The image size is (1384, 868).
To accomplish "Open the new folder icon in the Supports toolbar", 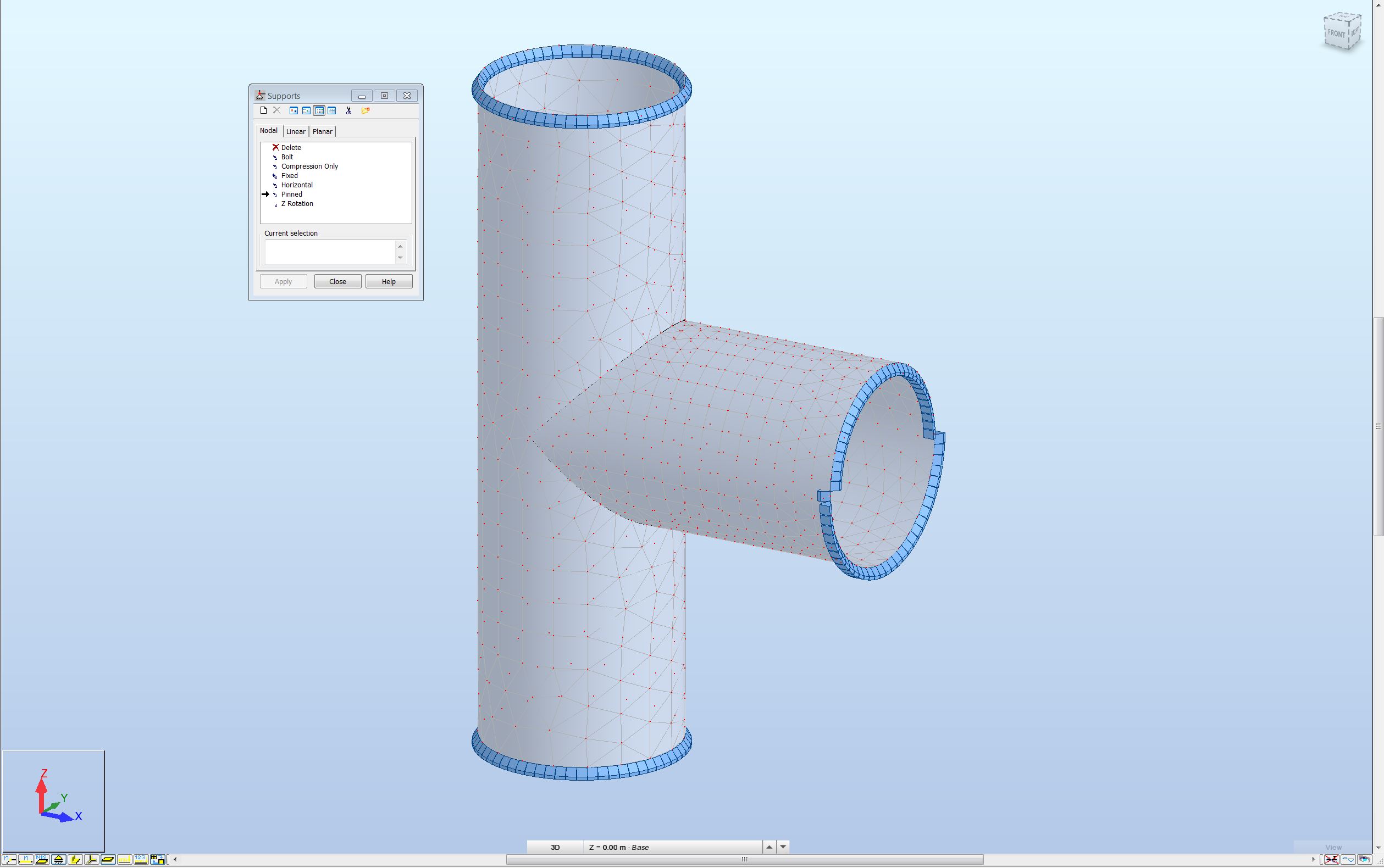I will click(366, 111).
